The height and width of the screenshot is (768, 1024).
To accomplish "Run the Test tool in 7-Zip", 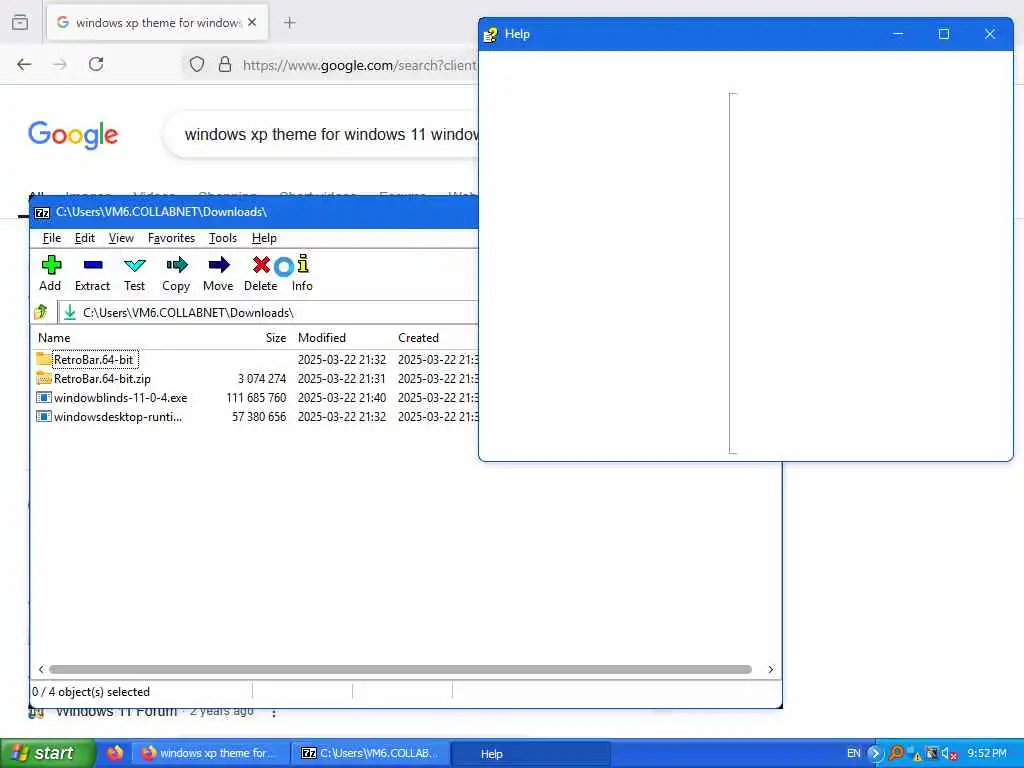I will 135,265.
